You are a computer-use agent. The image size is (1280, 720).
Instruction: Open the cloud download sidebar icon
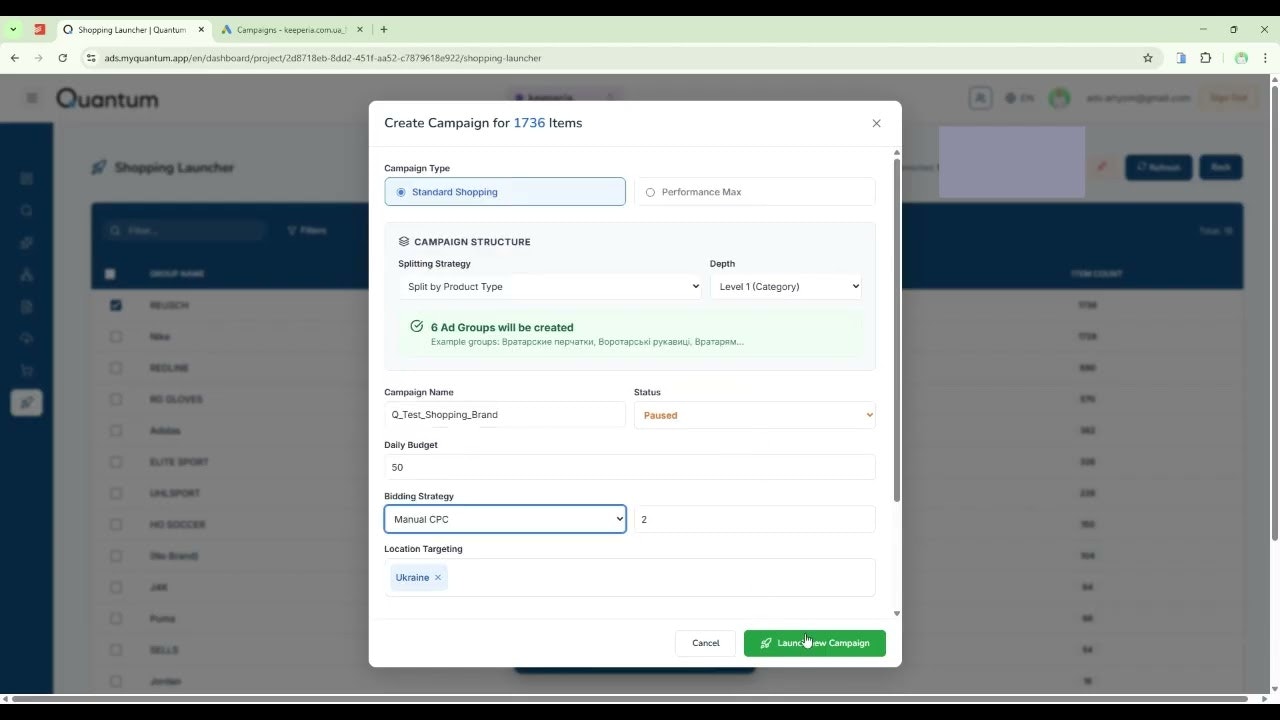click(x=27, y=338)
